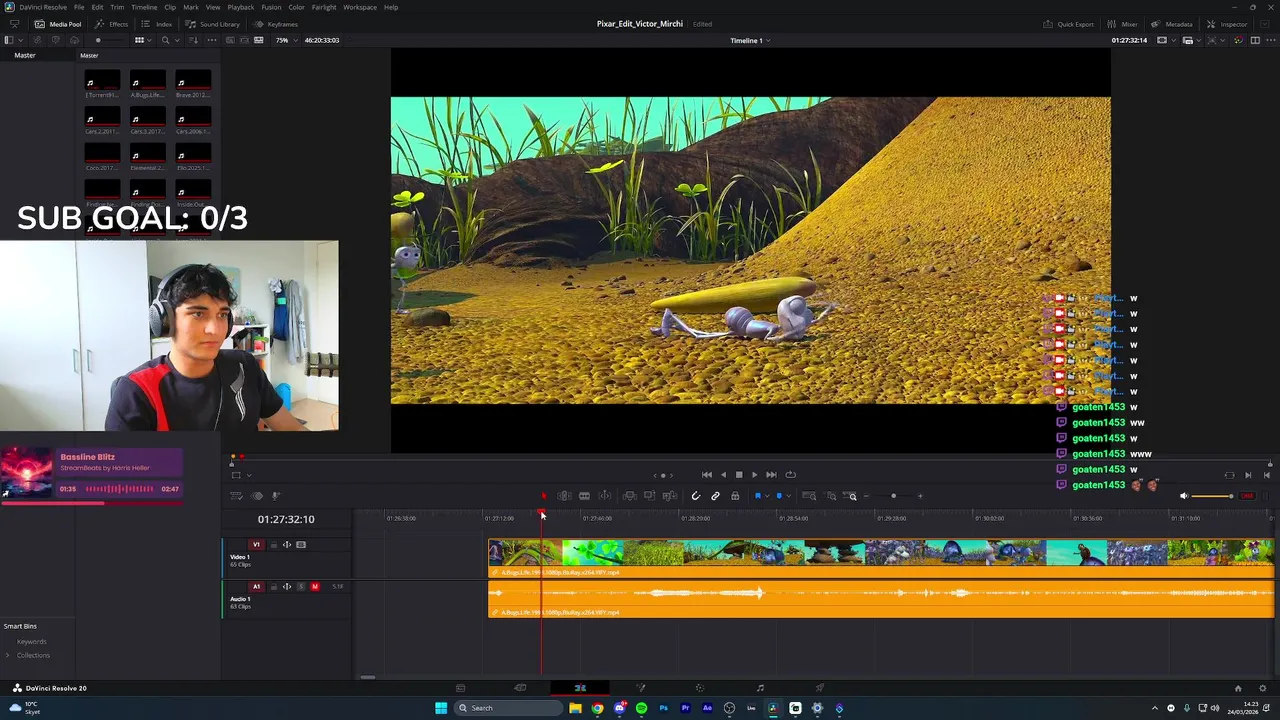Open the Trim menu
This screenshot has height=720, width=1280.
click(x=117, y=7)
